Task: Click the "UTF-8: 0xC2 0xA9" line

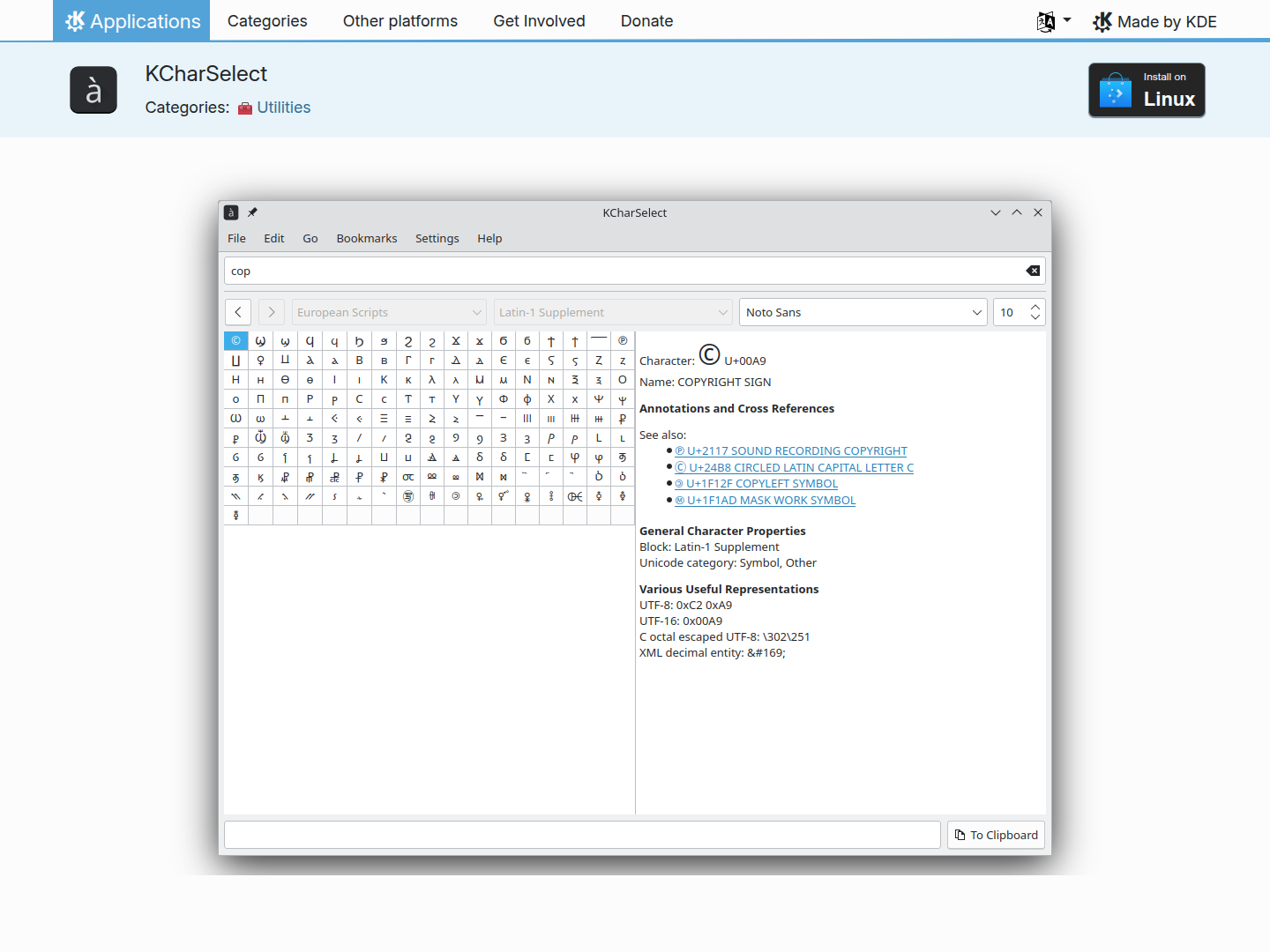Action: [x=685, y=606]
